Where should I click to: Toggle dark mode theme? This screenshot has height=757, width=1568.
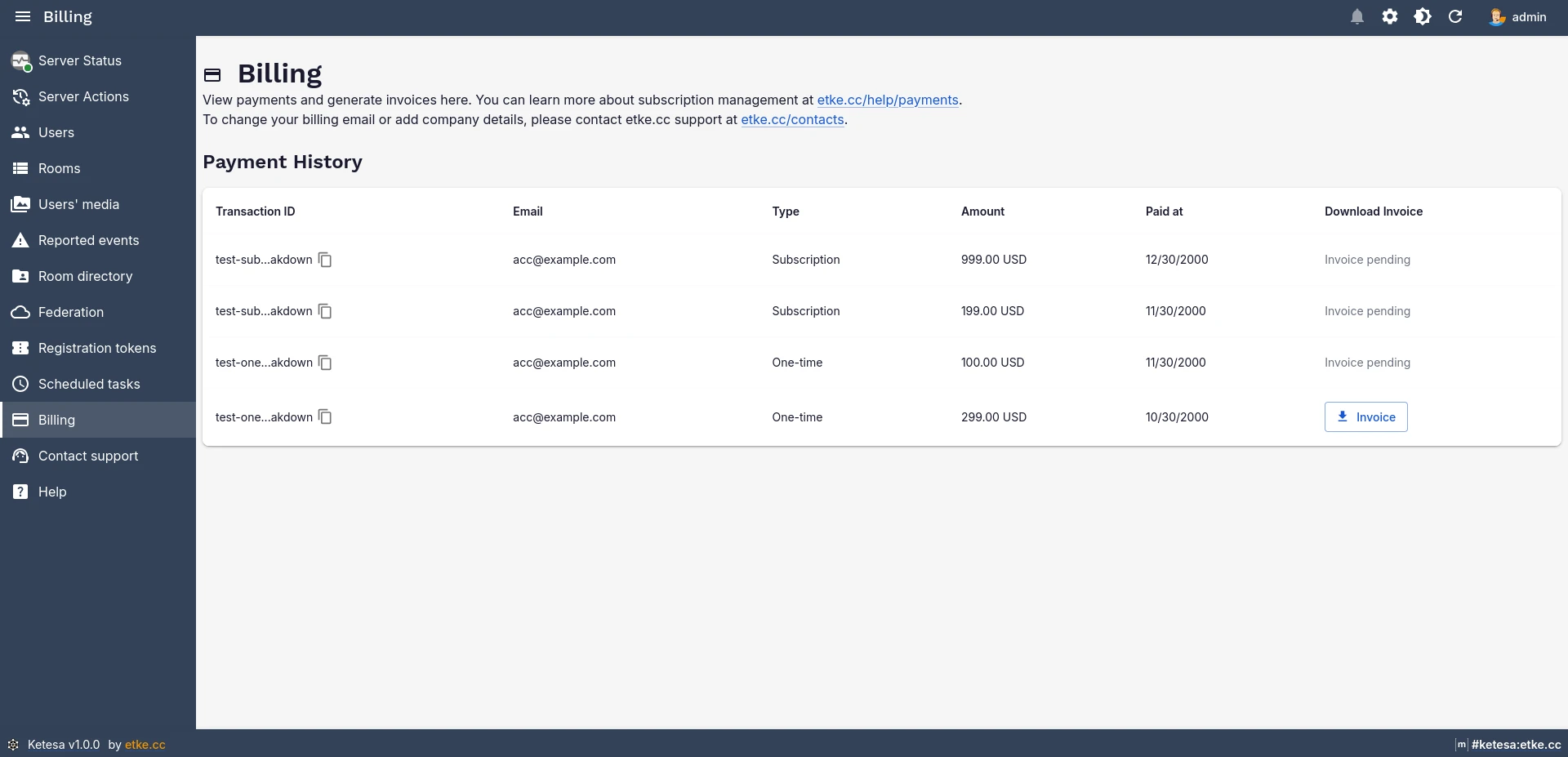click(1423, 16)
